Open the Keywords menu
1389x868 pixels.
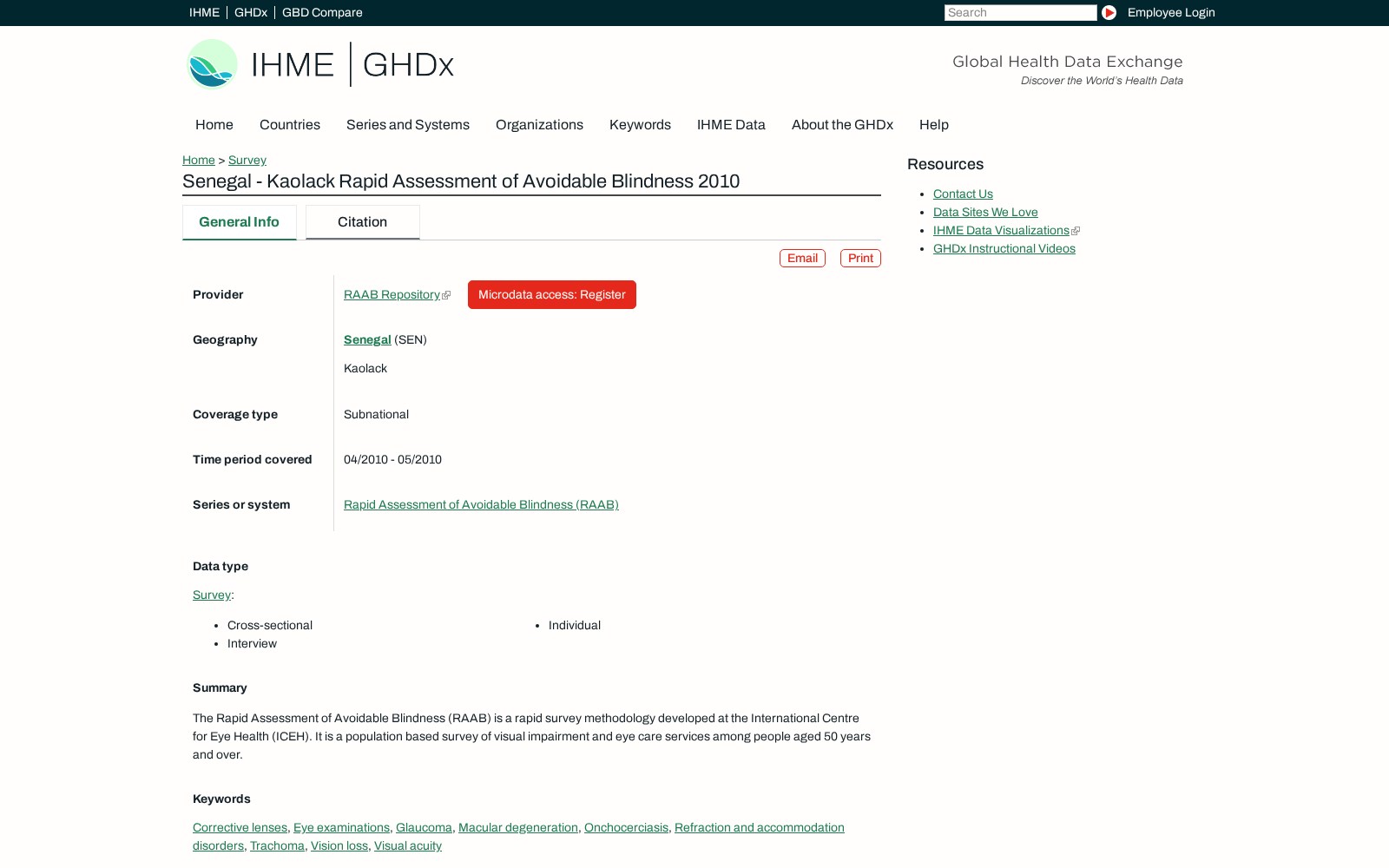tap(640, 125)
